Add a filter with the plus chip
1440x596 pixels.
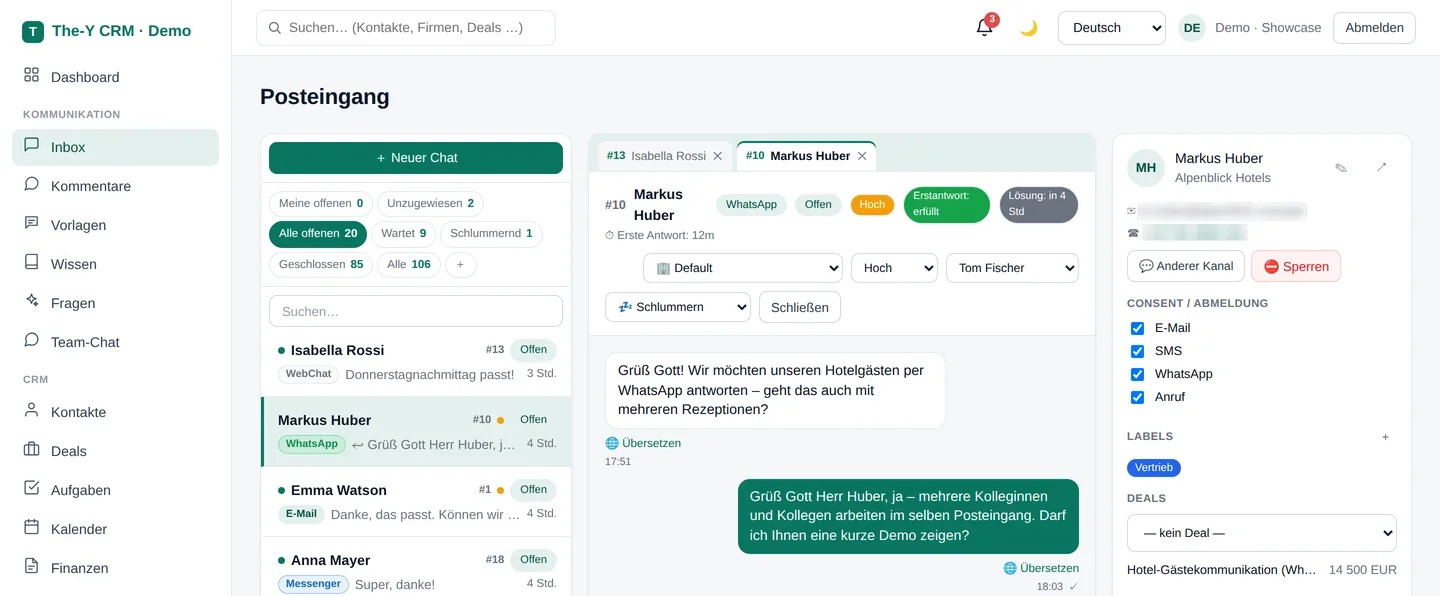point(461,265)
